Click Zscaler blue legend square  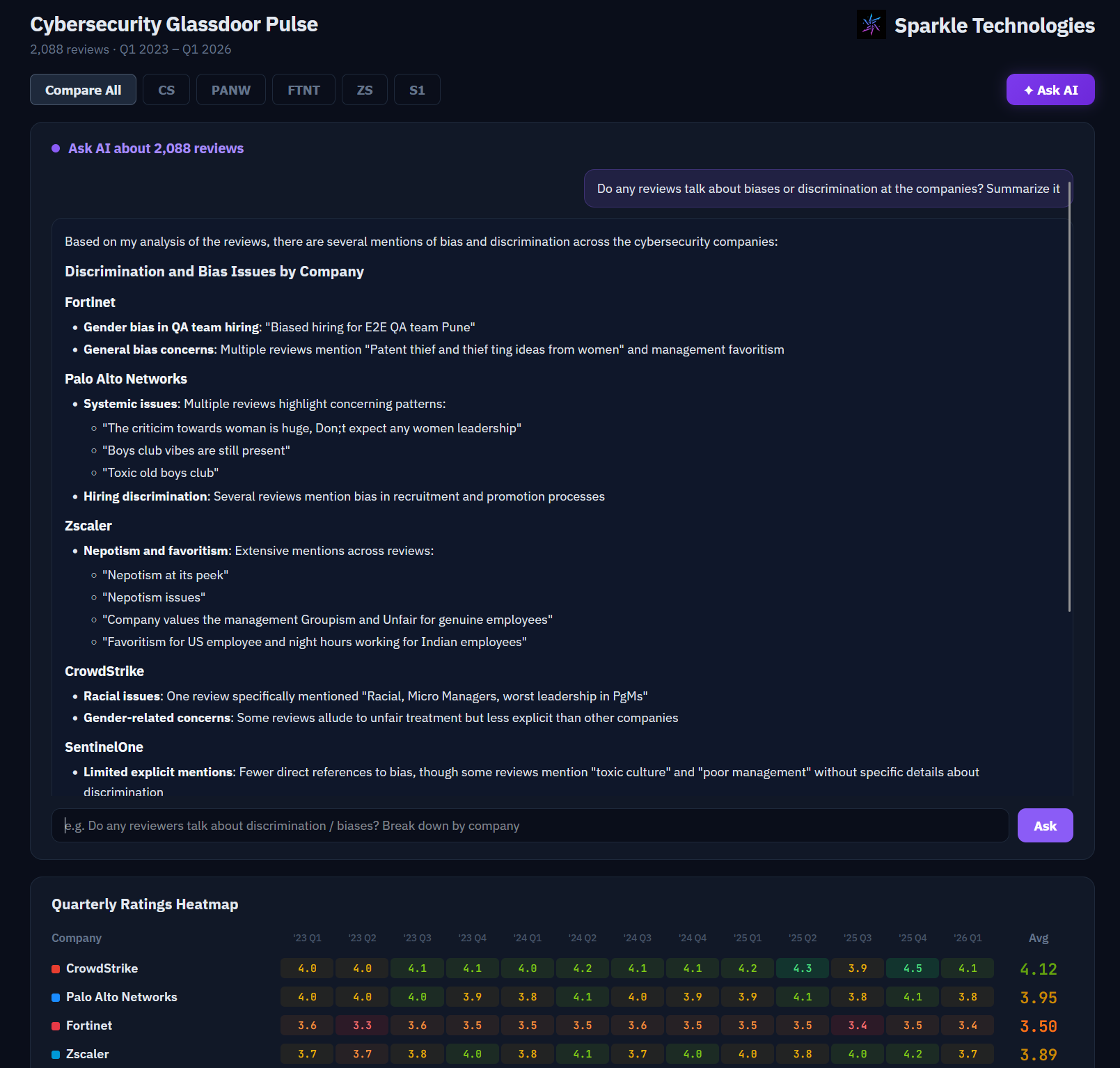(56, 1055)
